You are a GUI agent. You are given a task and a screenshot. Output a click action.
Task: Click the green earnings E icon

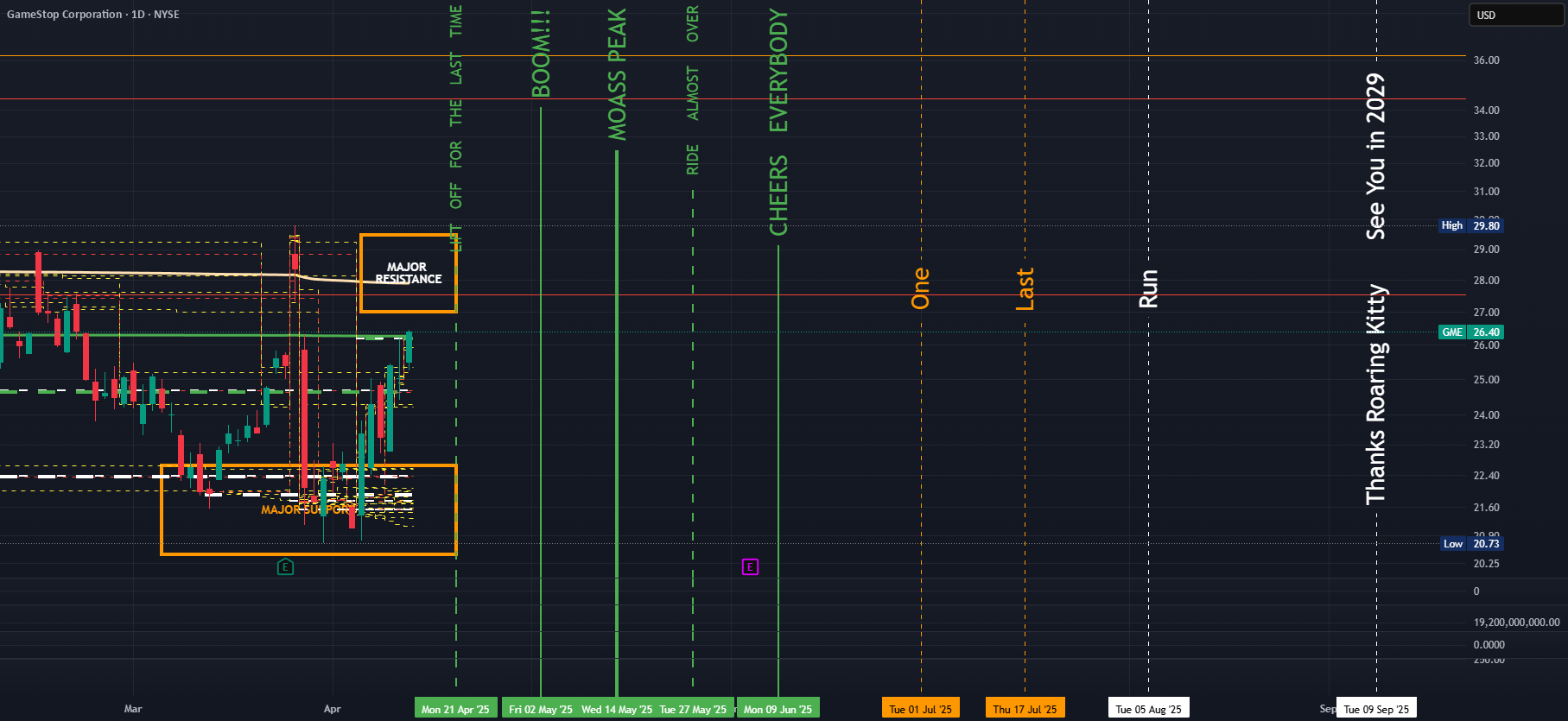[285, 566]
